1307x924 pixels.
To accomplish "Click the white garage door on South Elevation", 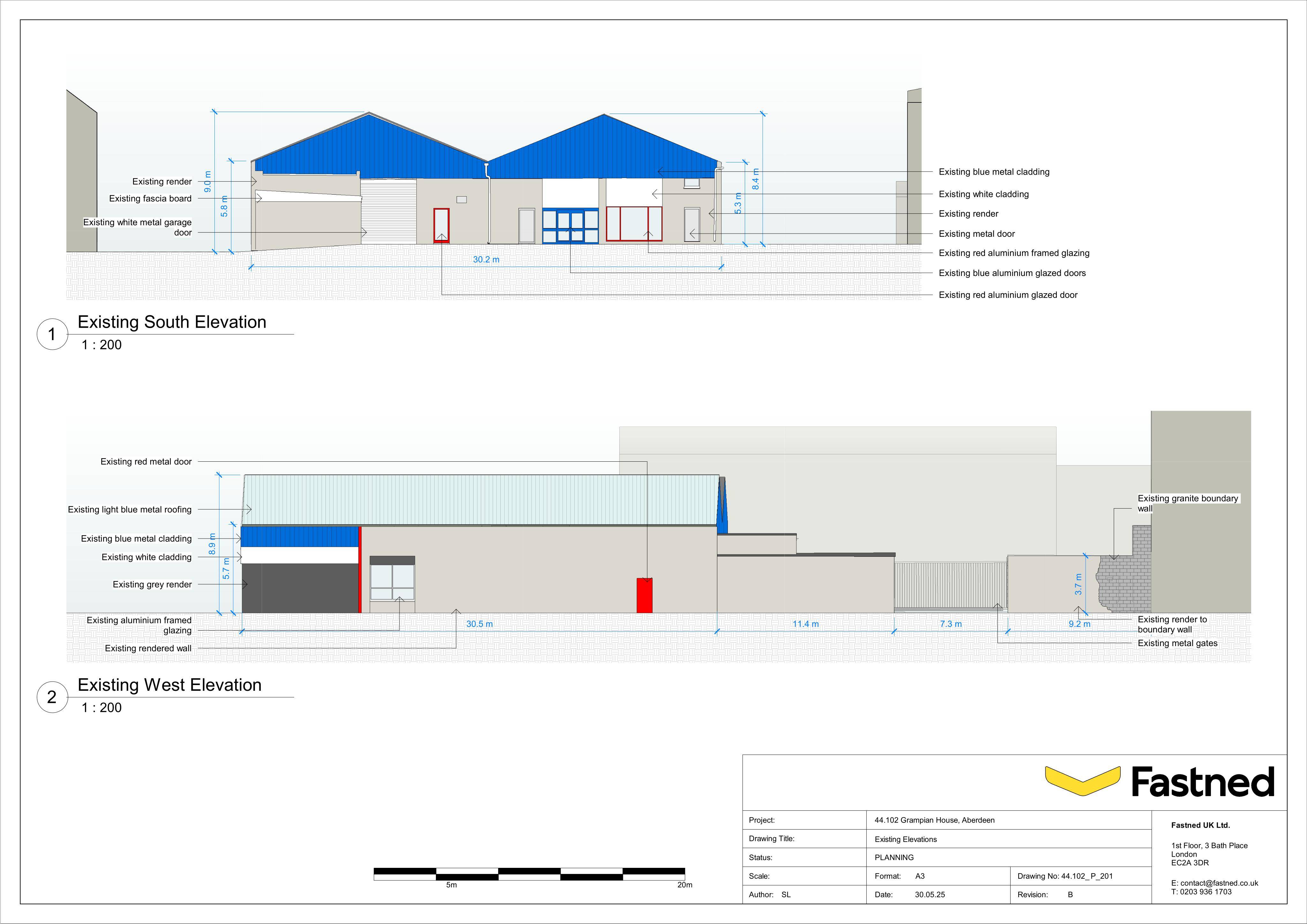I will pos(388,211).
